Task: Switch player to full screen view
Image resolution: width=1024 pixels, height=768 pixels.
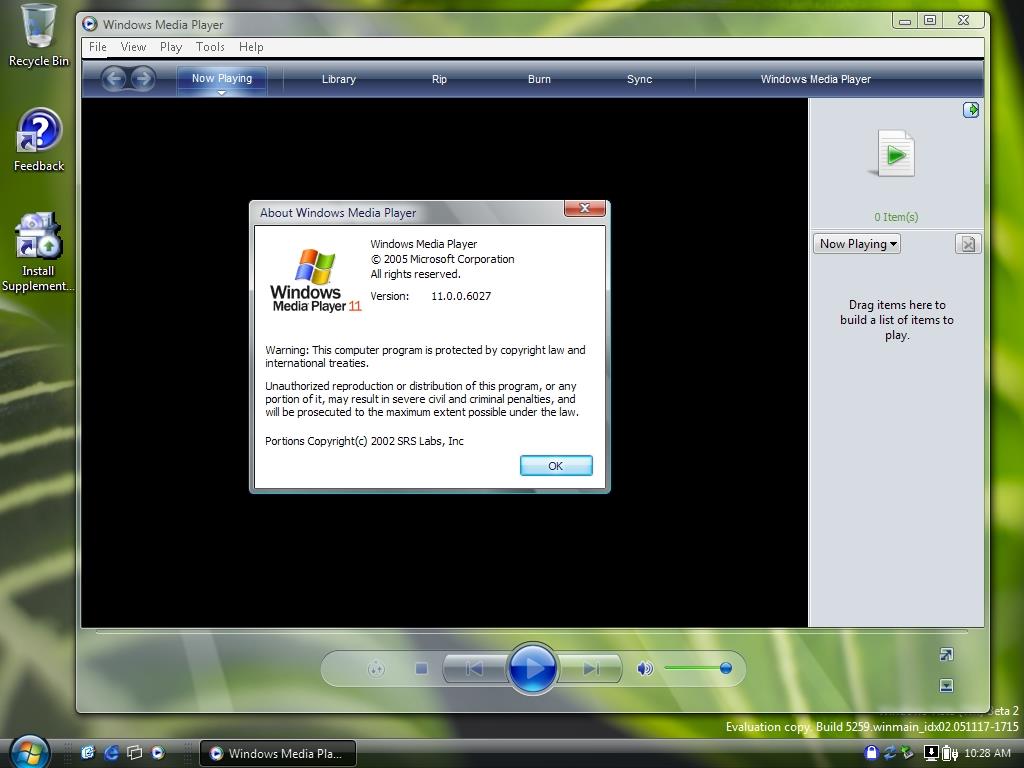Action: [x=946, y=654]
